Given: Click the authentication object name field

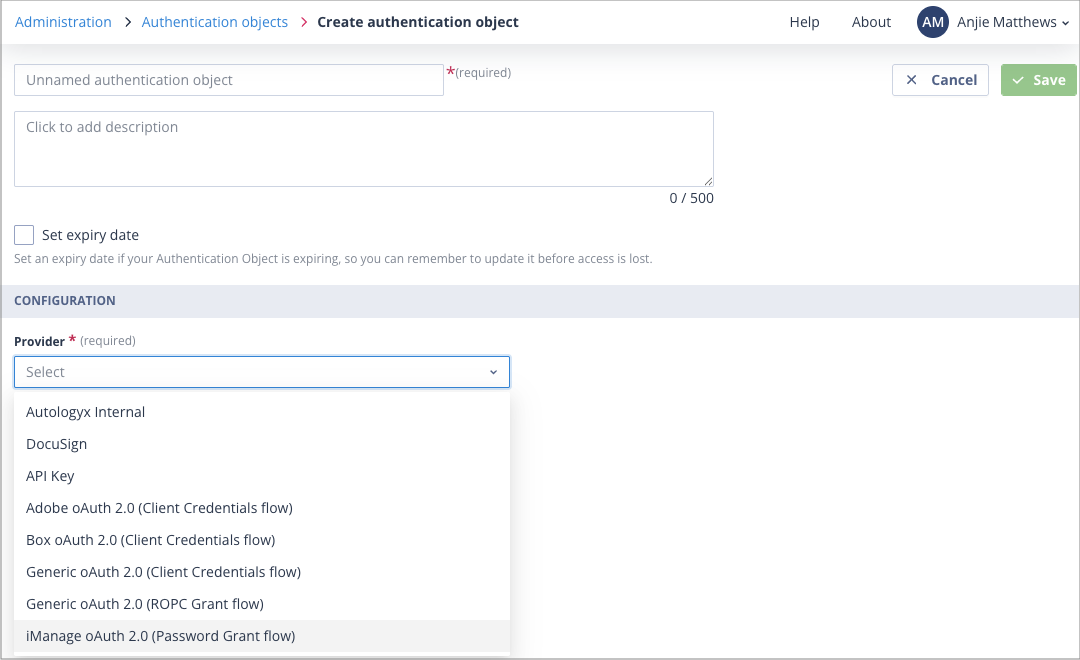Looking at the screenshot, I should [x=229, y=80].
